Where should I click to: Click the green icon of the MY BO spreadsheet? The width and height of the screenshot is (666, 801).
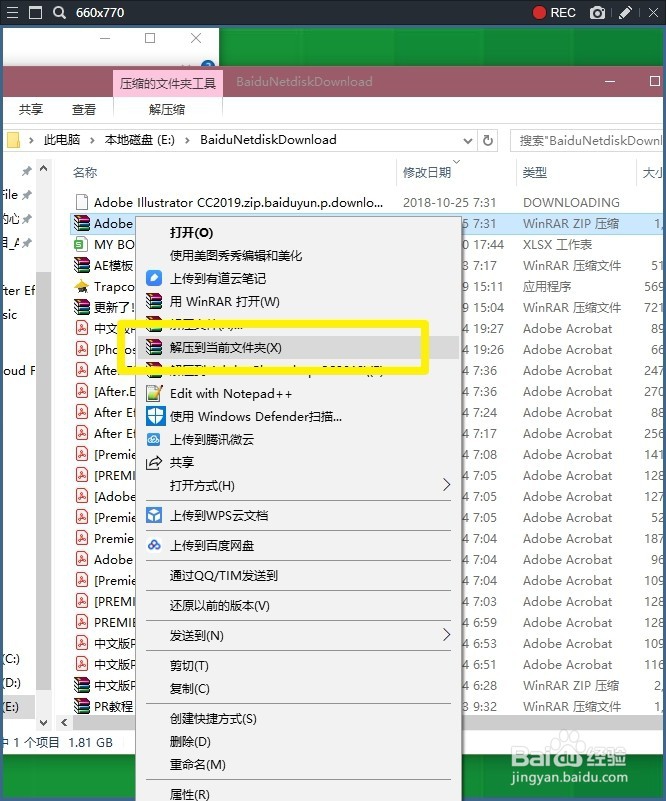[80, 244]
